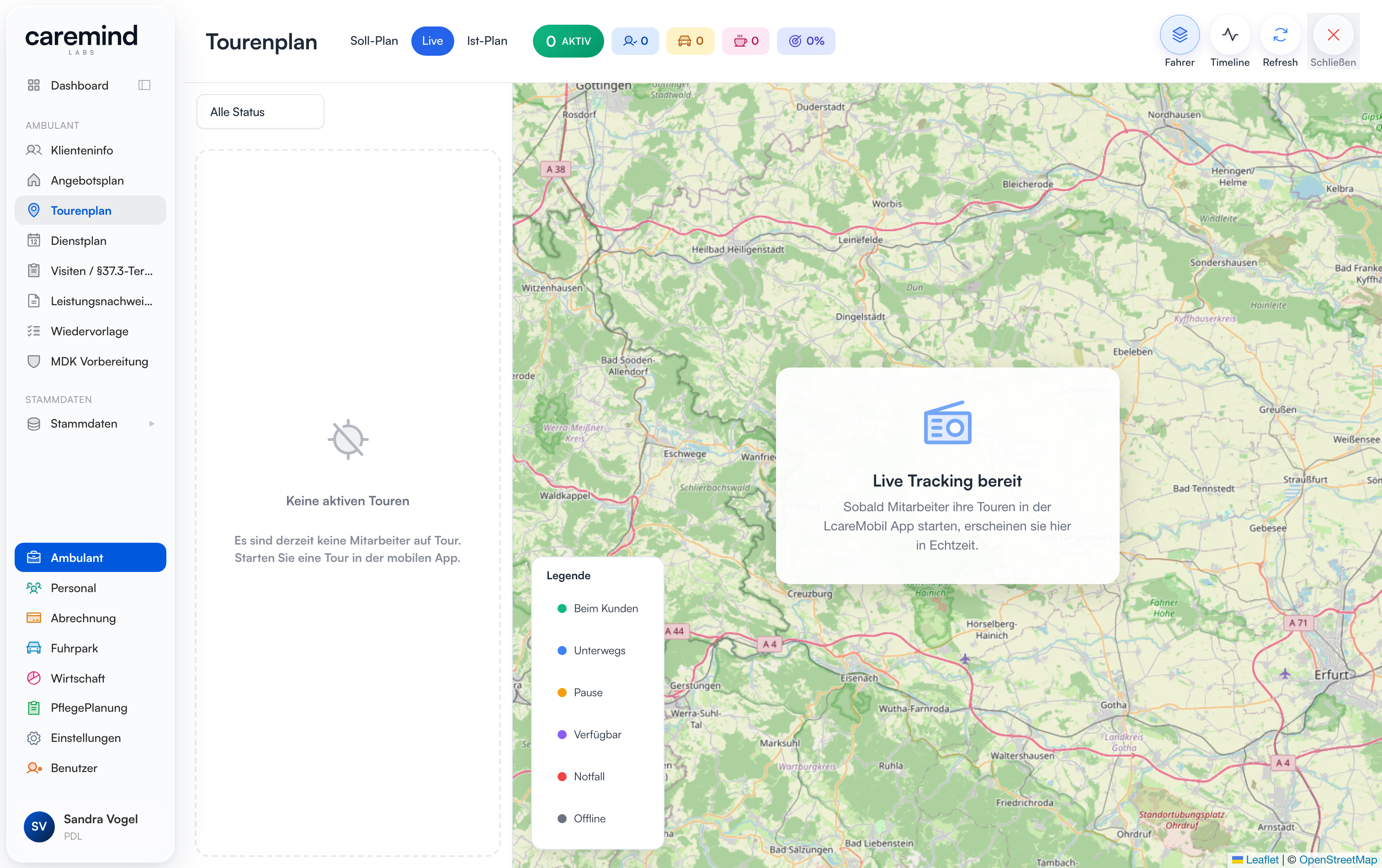Viewport: 1382px width, 868px height.
Task: Open Wirtschaft module
Action: coord(90,678)
